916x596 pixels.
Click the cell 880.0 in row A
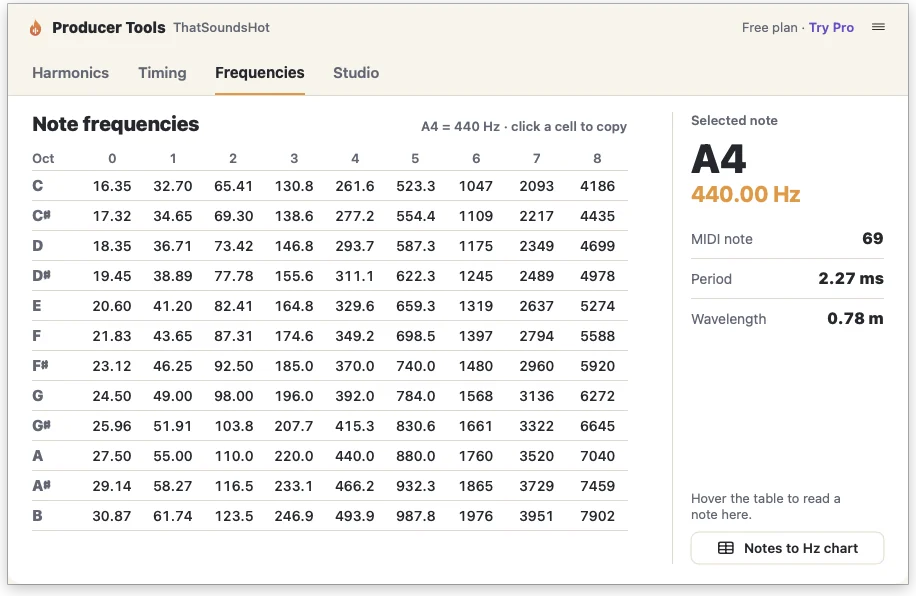click(x=415, y=456)
